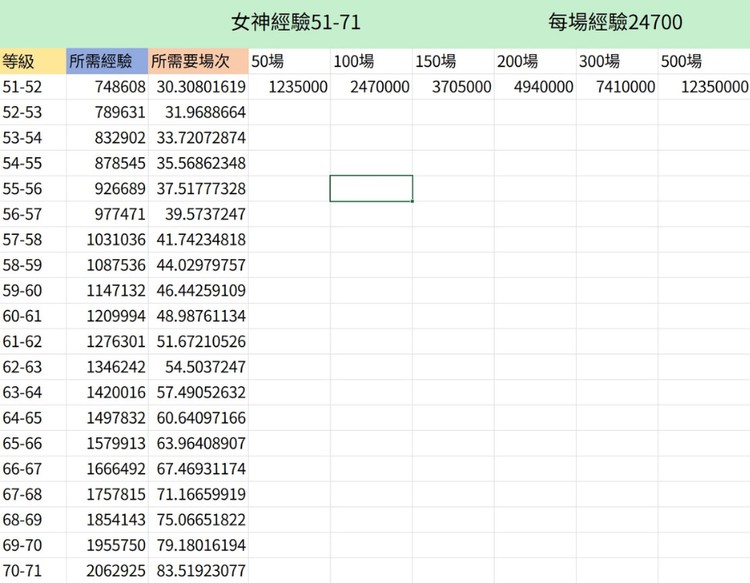Select the 55-56 level cell
This screenshot has width=750, height=583.
(x=33, y=189)
